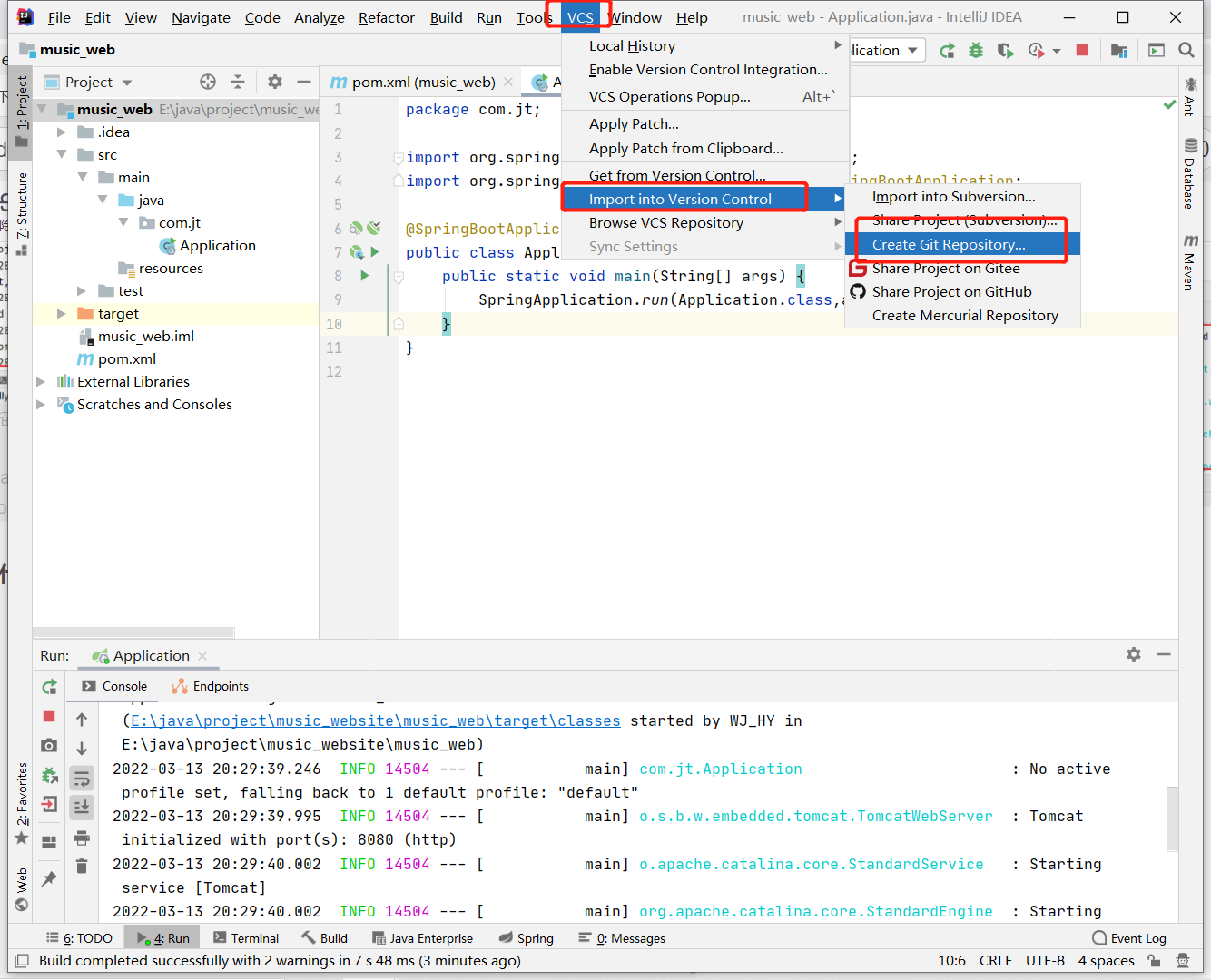Toggle the 2: Favorites side panel
The image size is (1211, 980).
[x=21, y=804]
